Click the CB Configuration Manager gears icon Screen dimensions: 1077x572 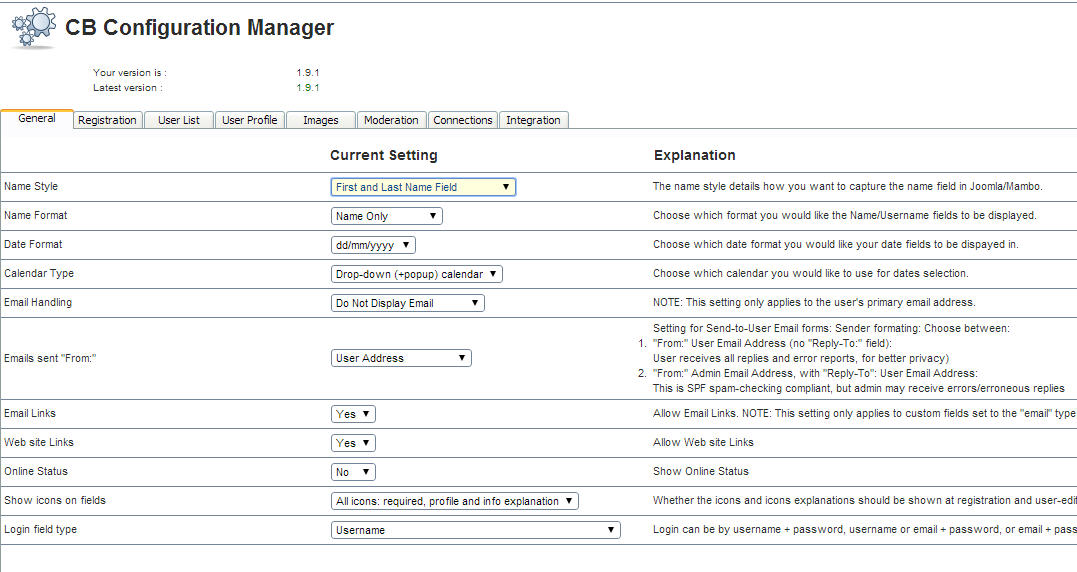tap(34, 27)
